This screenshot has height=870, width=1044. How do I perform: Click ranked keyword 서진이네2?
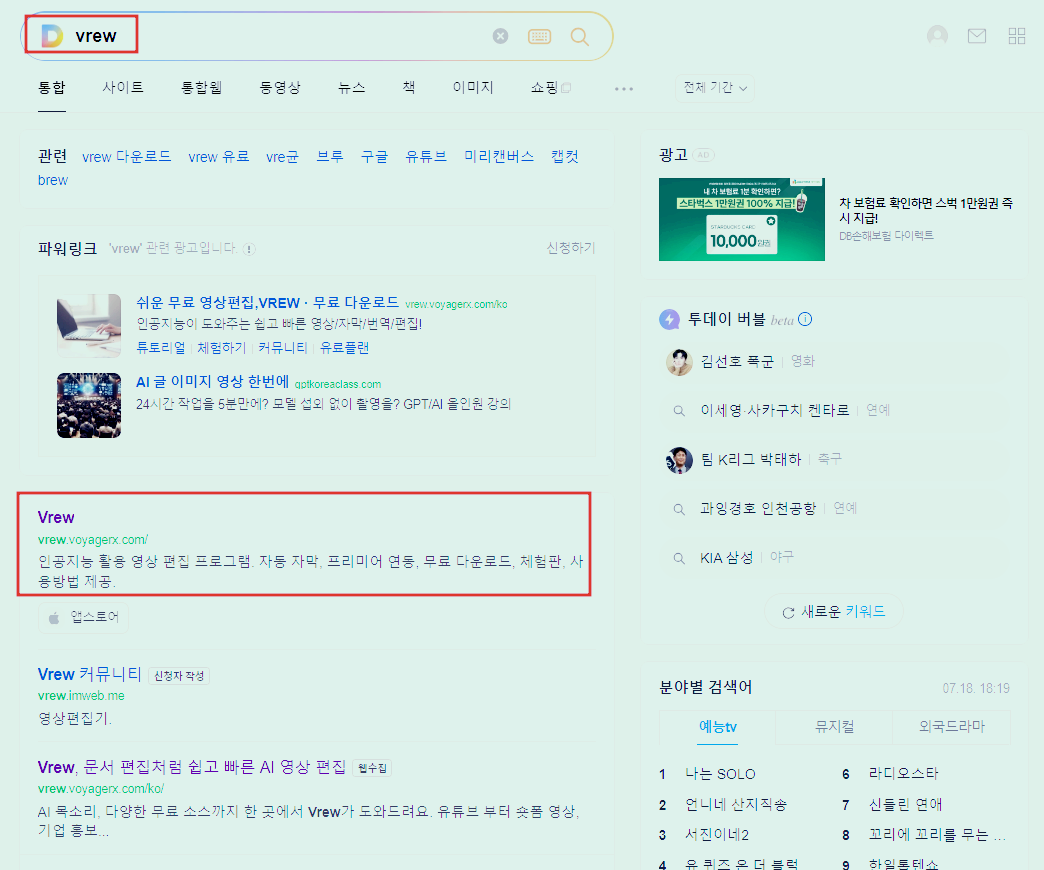point(717,835)
